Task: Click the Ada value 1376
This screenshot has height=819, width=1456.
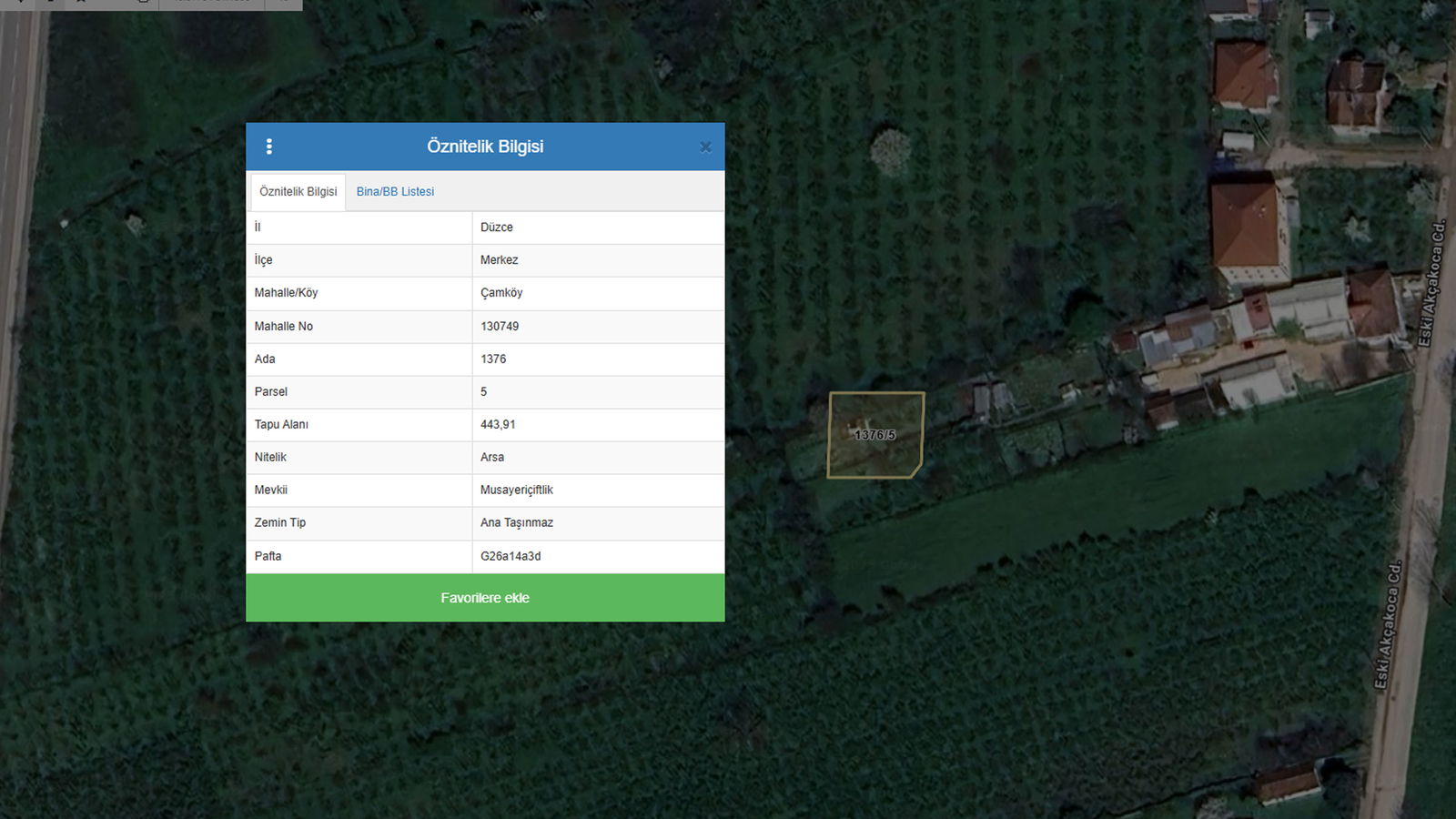Action: point(493,359)
